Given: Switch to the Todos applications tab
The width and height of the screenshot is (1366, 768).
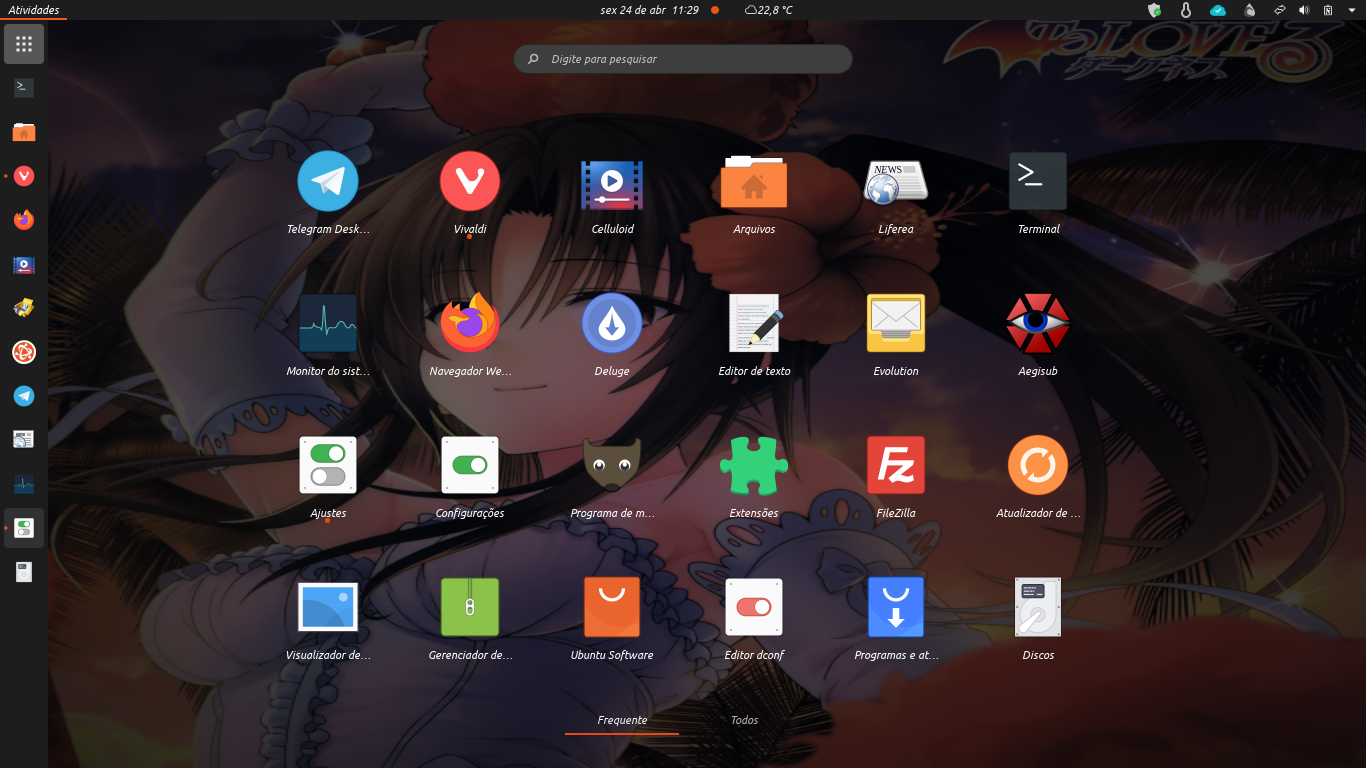Looking at the screenshot, I should tap(744, 720).
